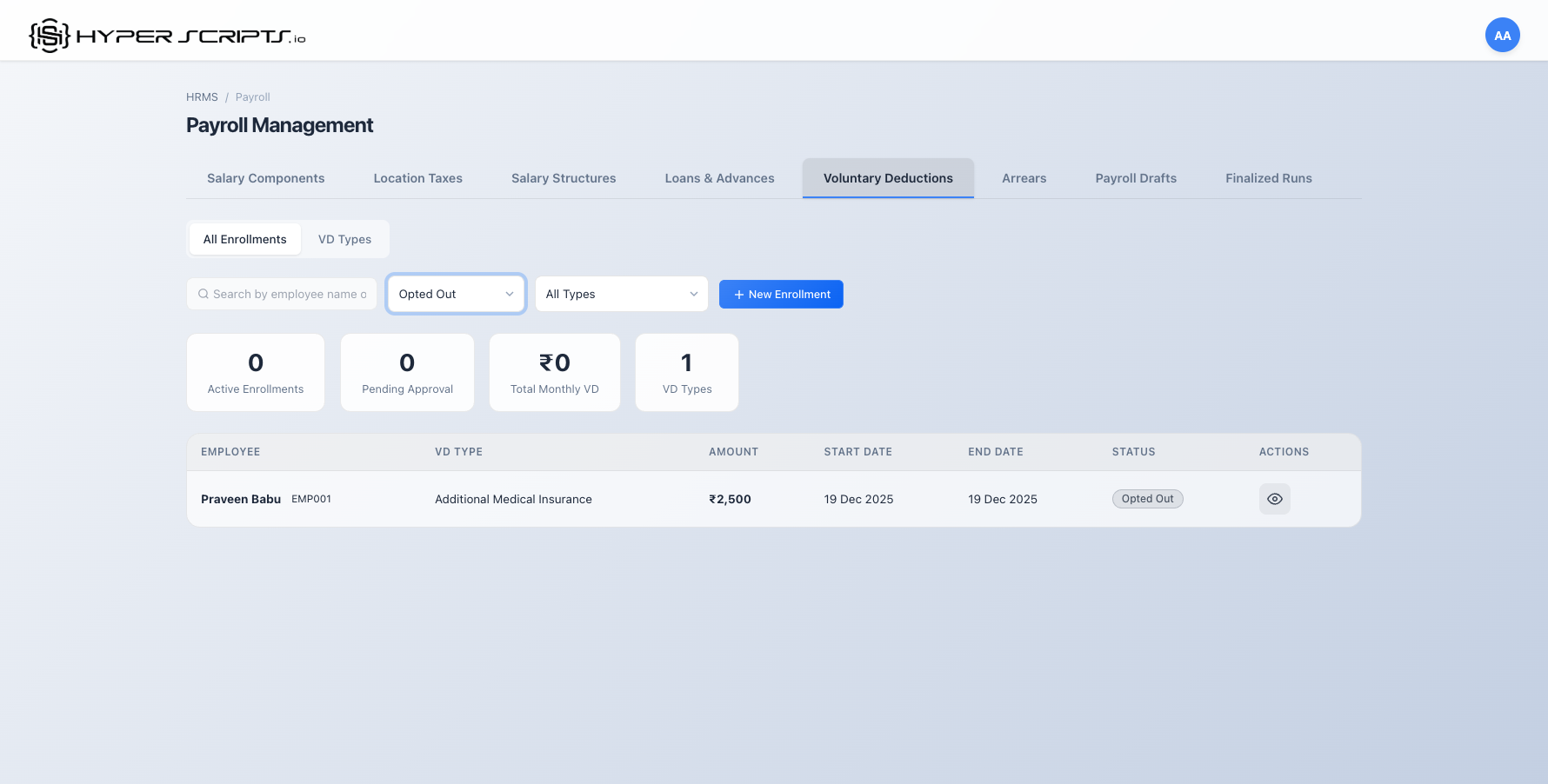
Task: Open the Salary Components tab
Action: pyautogui.click(x=265, y=178)
